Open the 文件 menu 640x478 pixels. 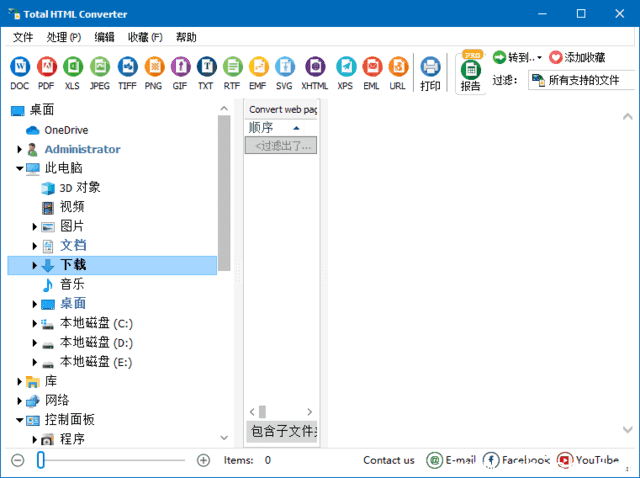tap(23, 37)
